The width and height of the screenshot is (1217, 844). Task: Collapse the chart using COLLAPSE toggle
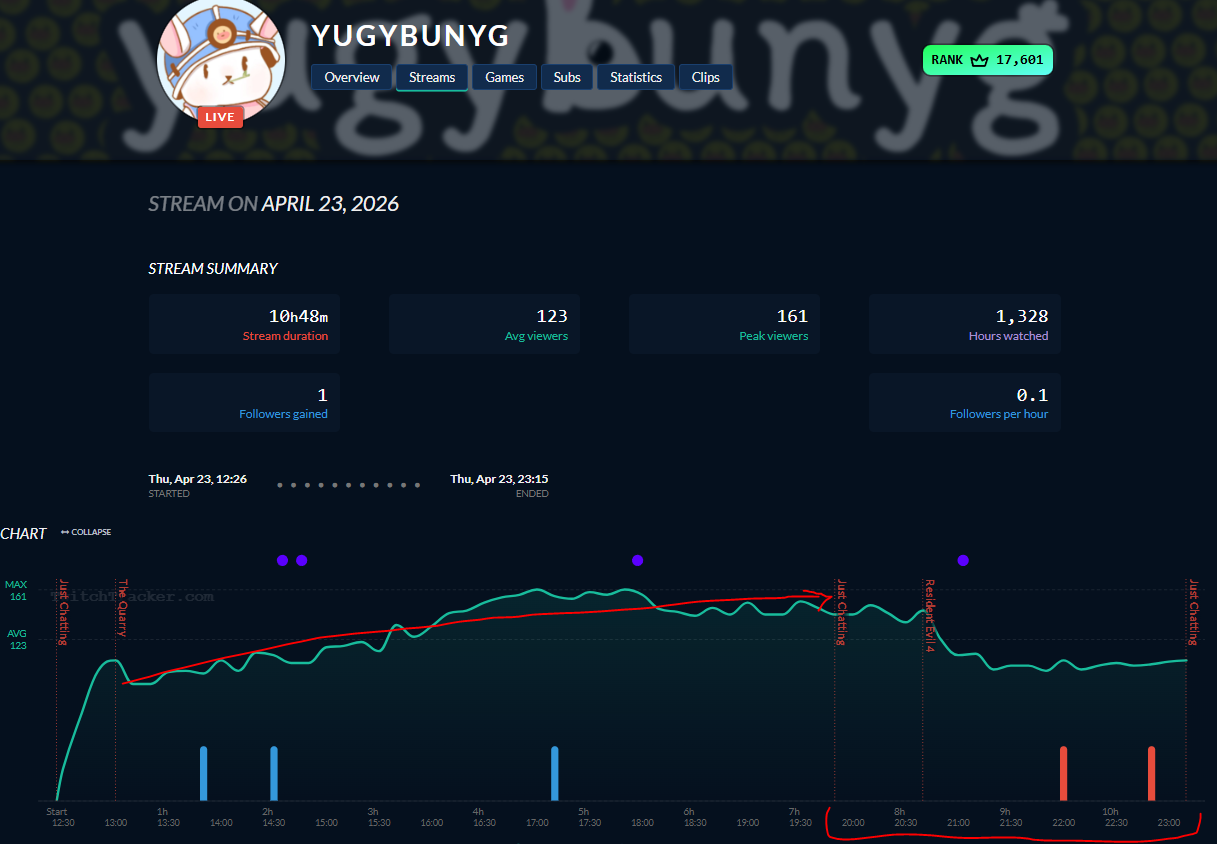(86, 532)
